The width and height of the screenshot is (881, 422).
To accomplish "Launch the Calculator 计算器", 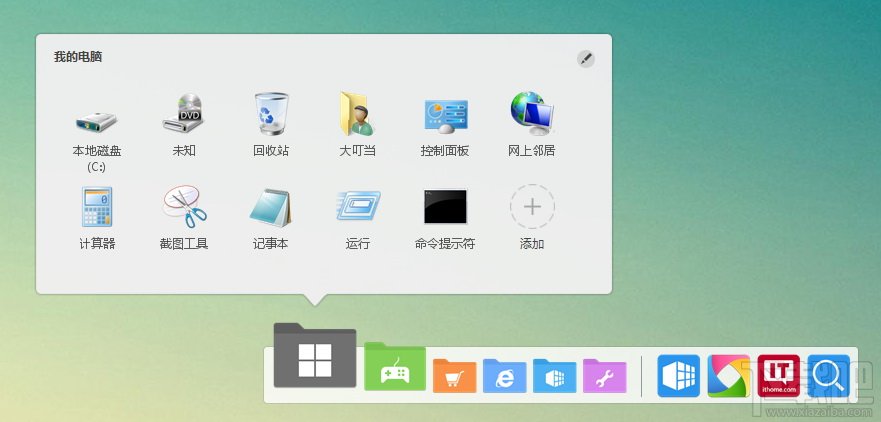I will [97, 207].
